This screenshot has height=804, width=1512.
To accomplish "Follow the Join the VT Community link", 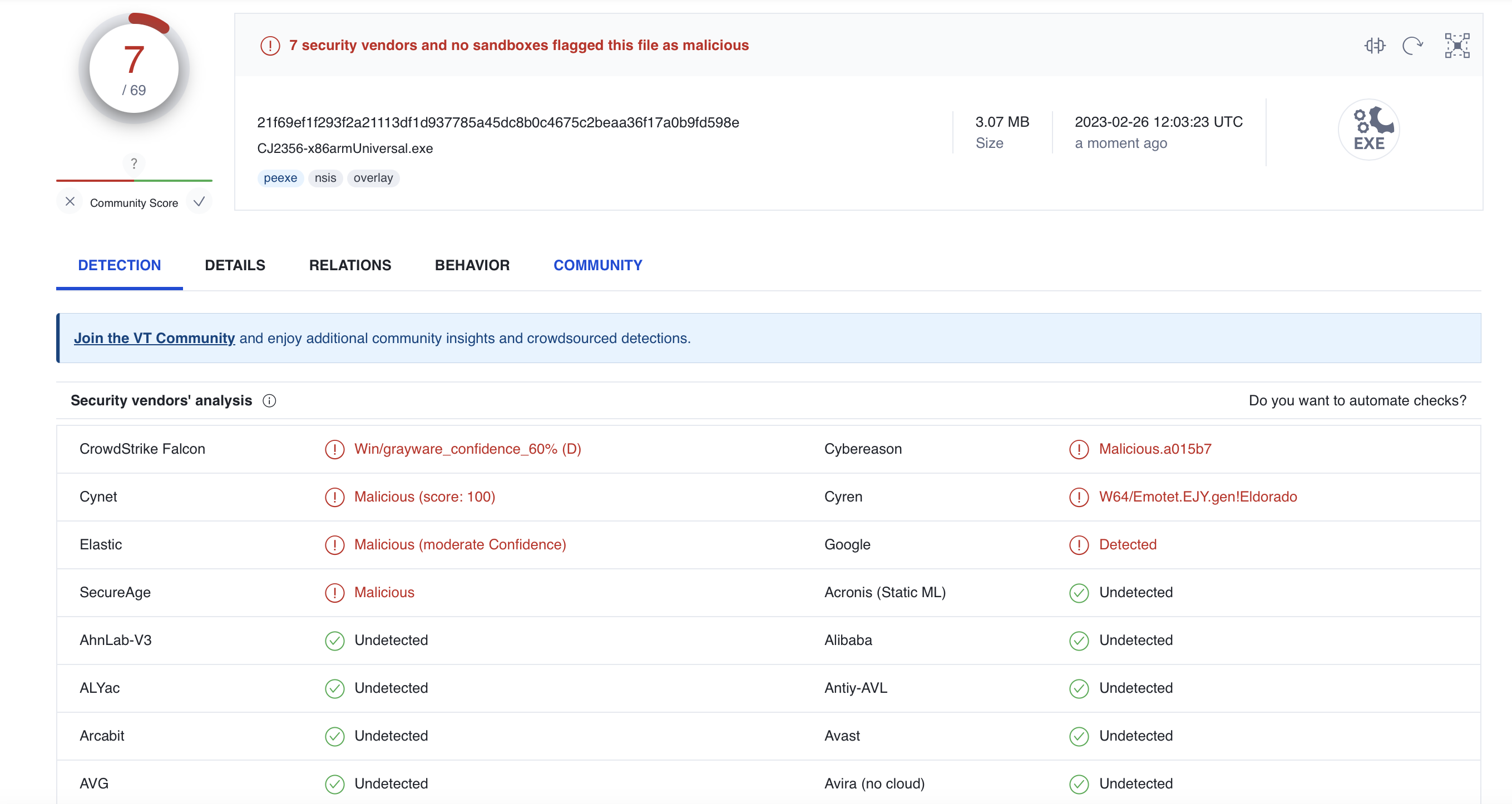I will tap(154, 338).
